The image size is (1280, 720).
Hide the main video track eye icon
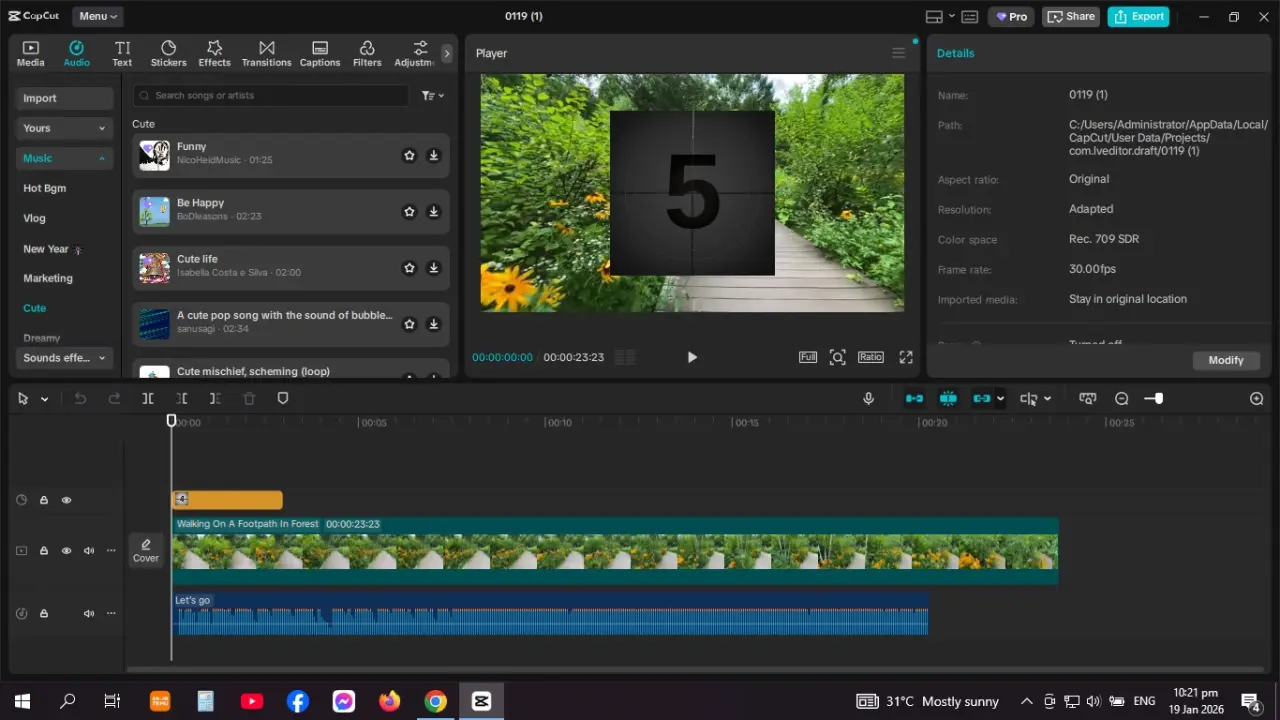coord(67,550)
